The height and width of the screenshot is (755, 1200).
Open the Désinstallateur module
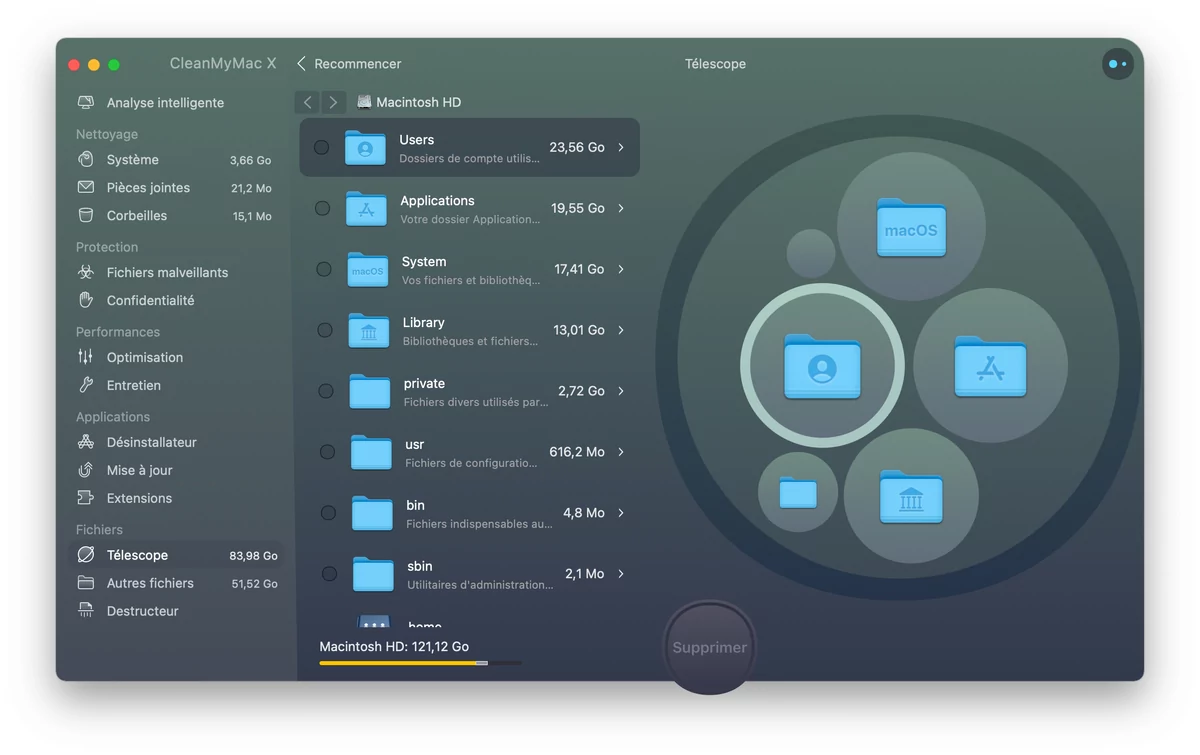click(177, 443)
